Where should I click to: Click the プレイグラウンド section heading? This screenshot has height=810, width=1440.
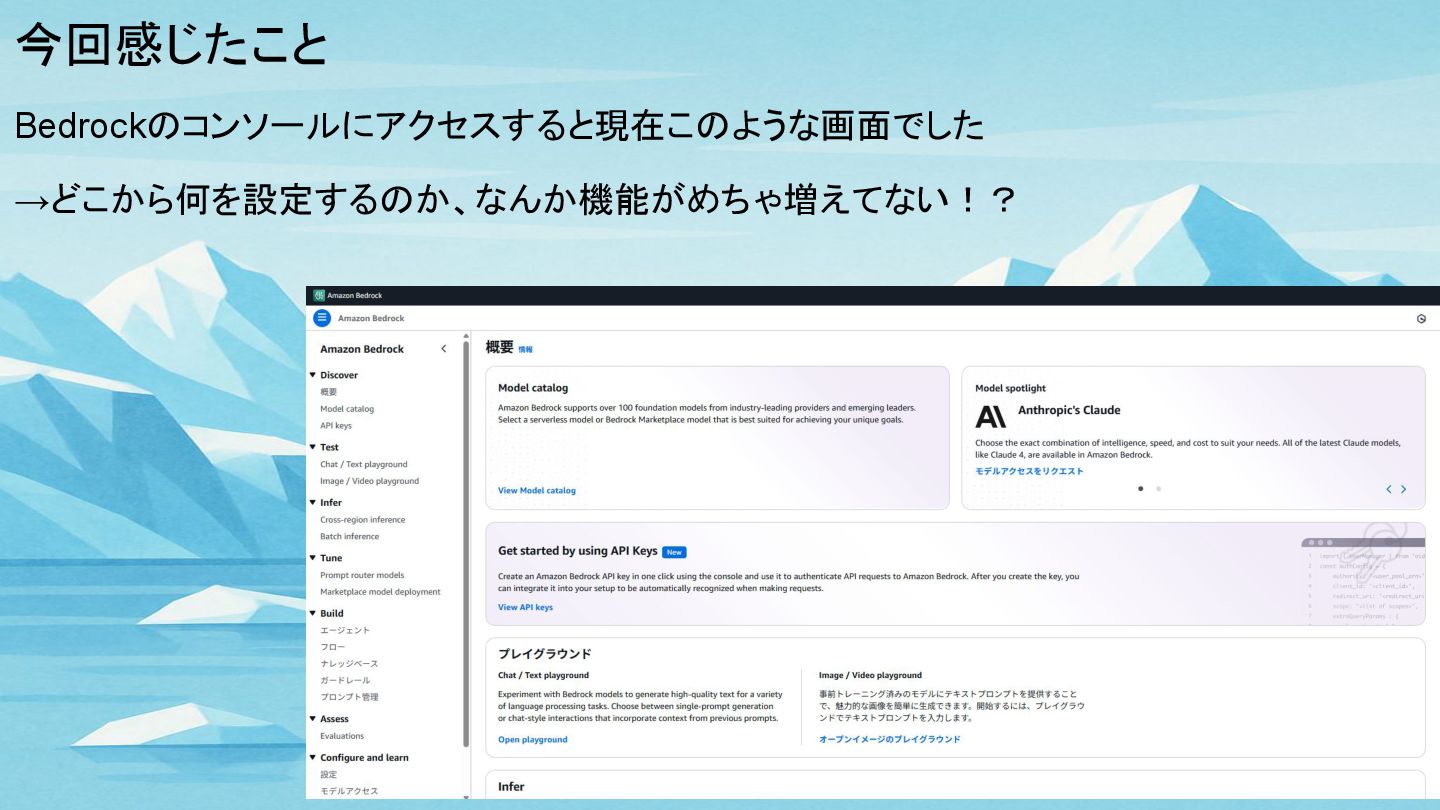[x=545, y=654]
